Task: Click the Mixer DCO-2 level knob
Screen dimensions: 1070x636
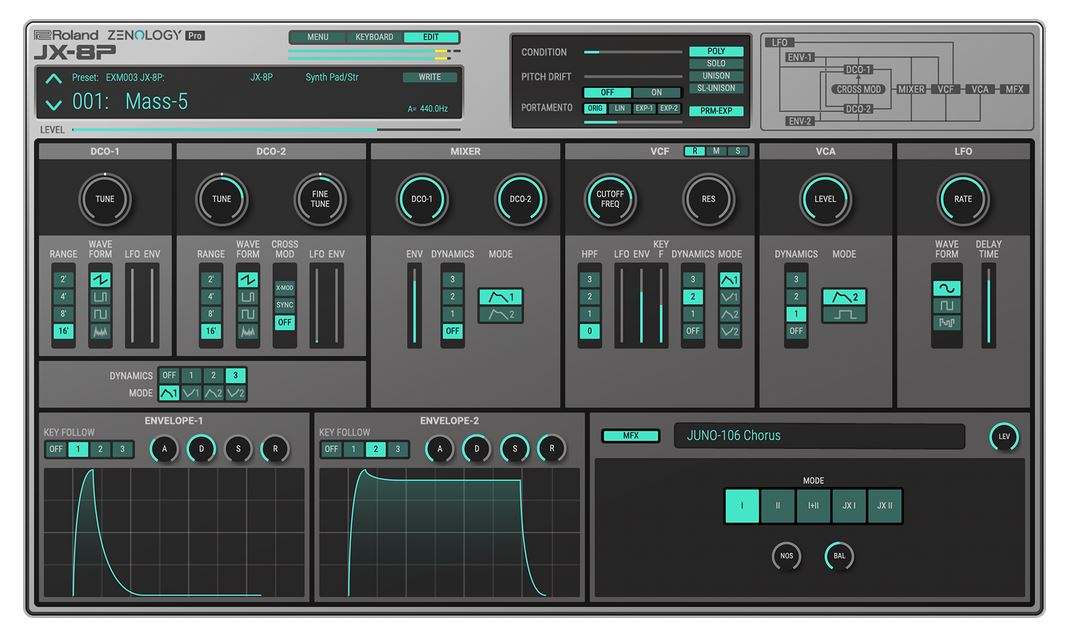Action: pos(520,199)
